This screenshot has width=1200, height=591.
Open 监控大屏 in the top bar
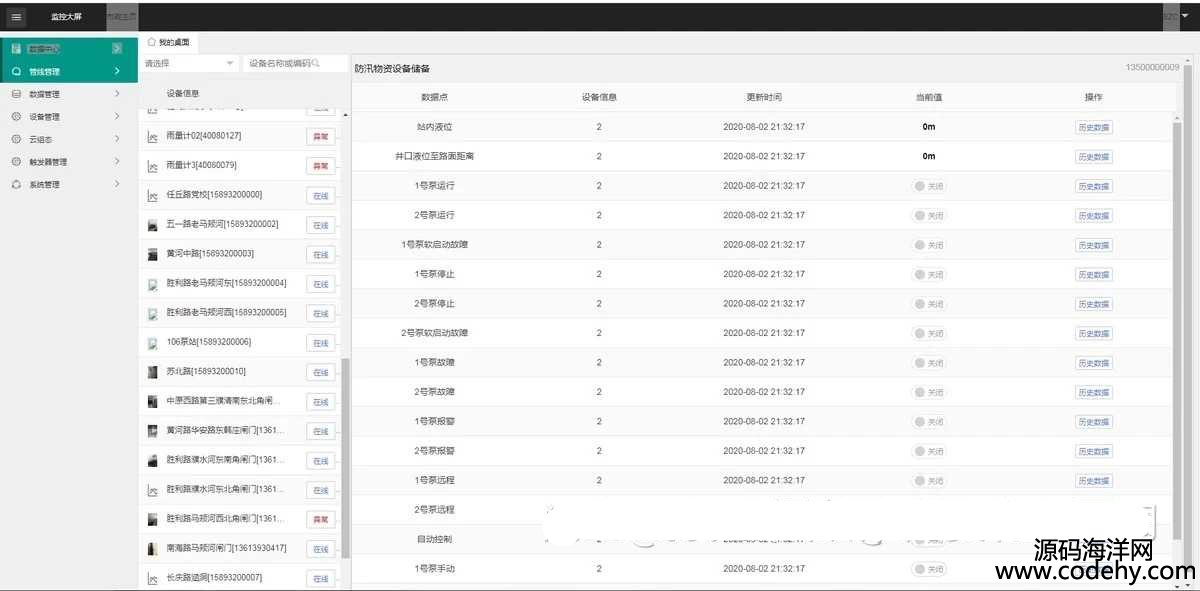pyautogui.click(x=67, y=16)
